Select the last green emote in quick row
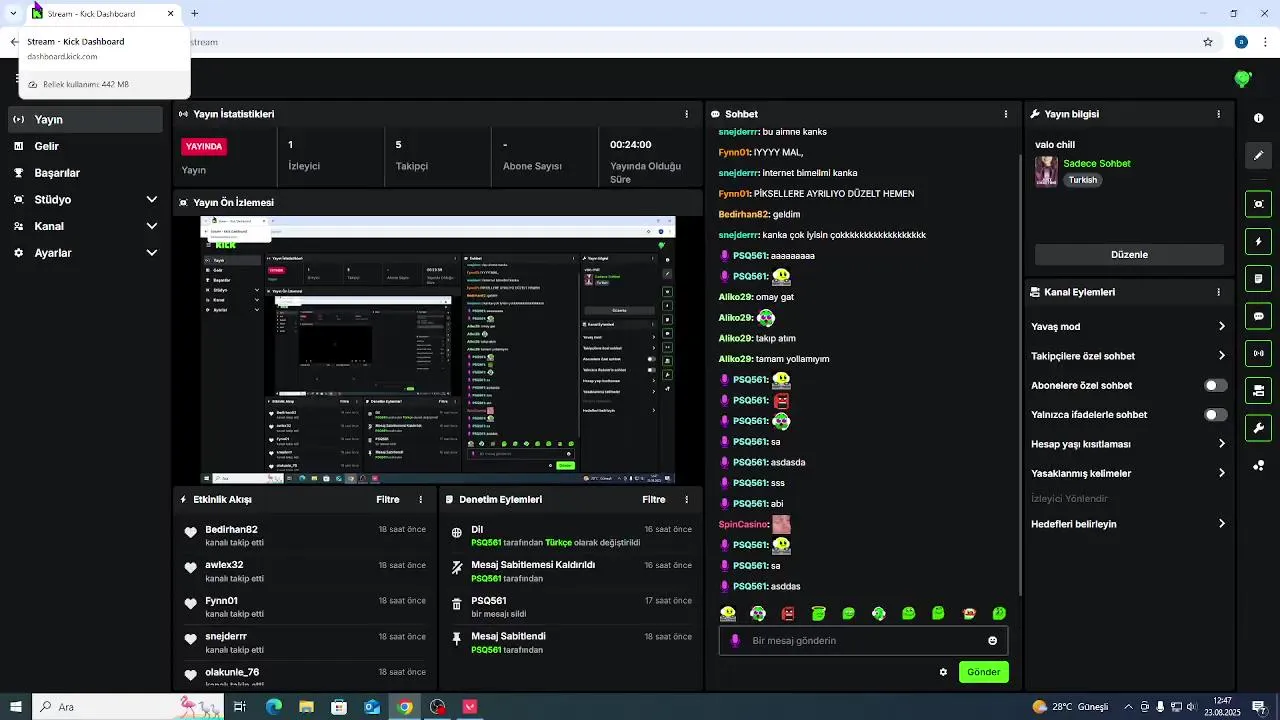The image size is (1280, 720). (x=998, y=613)
